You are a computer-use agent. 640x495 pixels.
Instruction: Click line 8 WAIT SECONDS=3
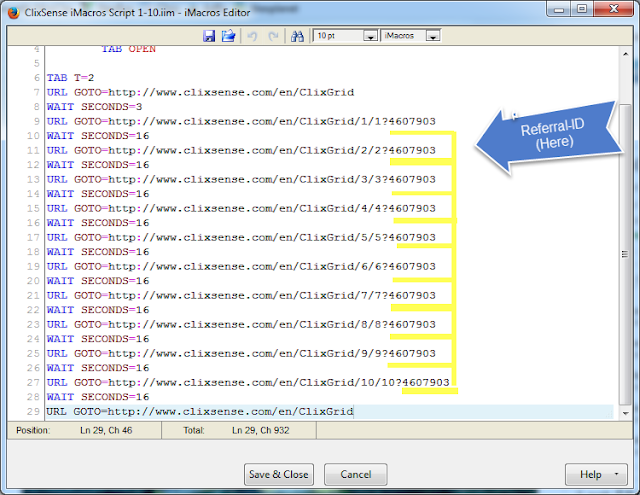pyautogui.click(x=94, y=107)
